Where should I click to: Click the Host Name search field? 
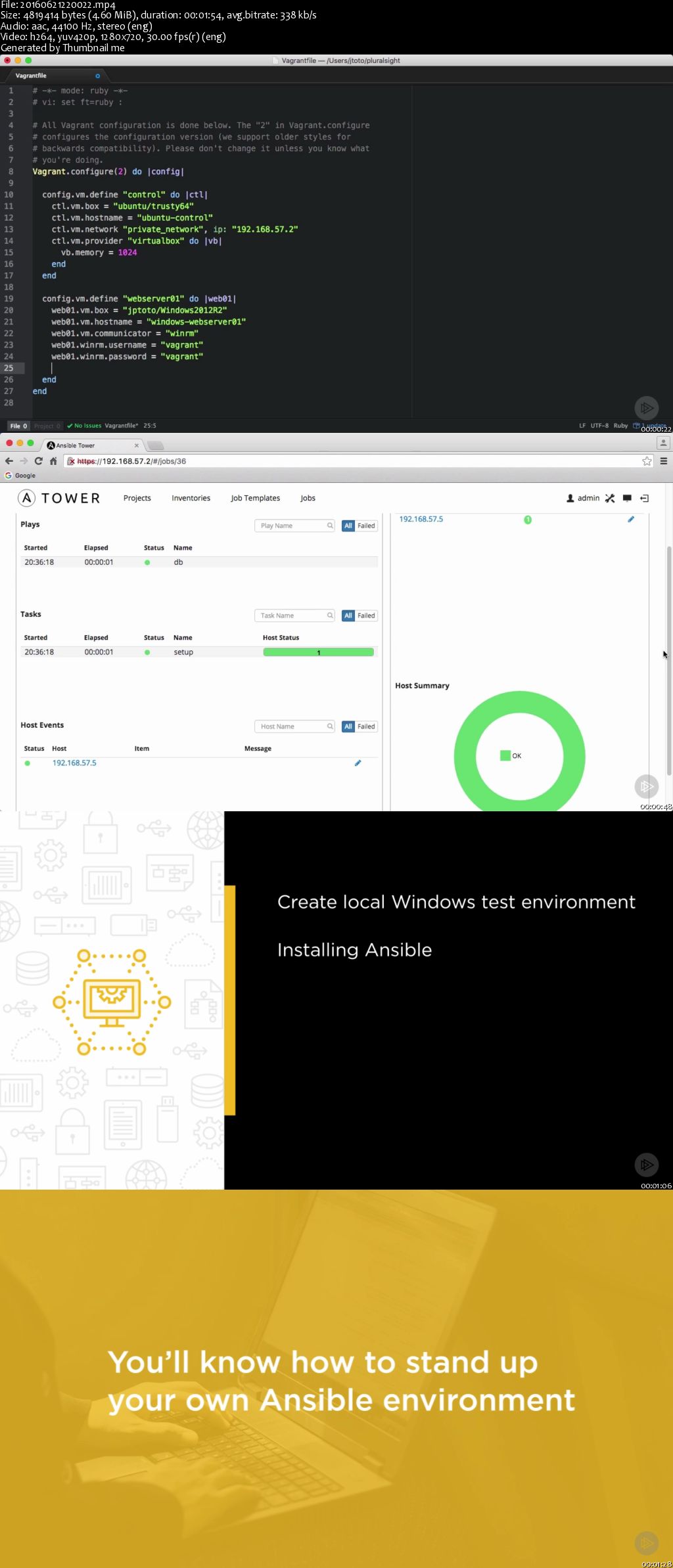point(294,727)
